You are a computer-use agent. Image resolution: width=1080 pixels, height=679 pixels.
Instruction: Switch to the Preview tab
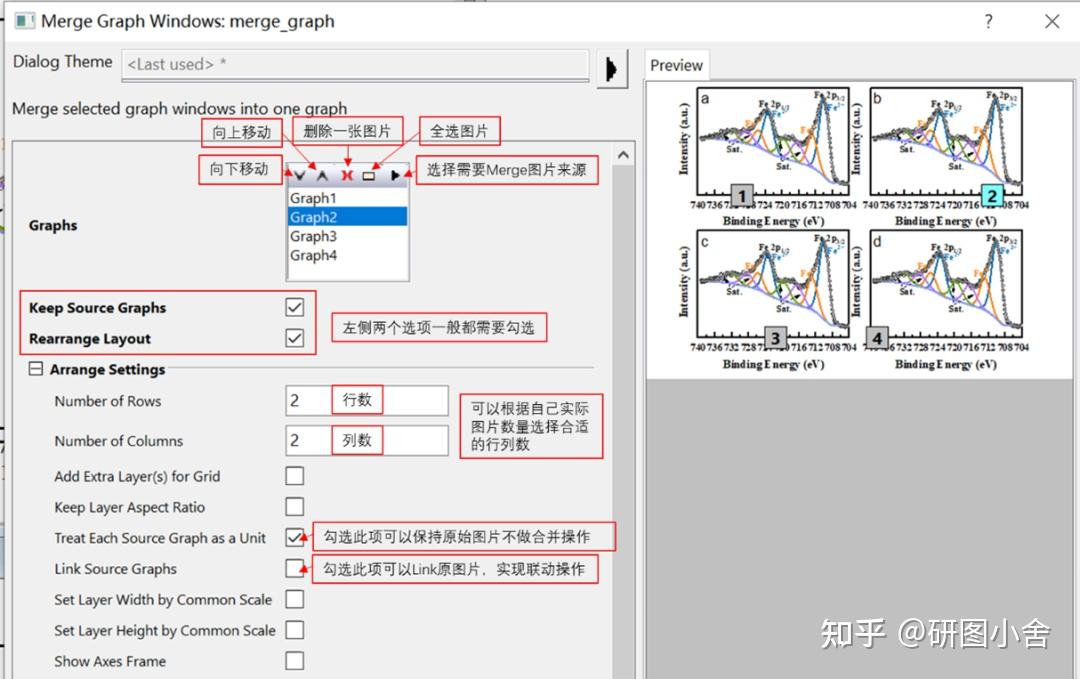676,65
